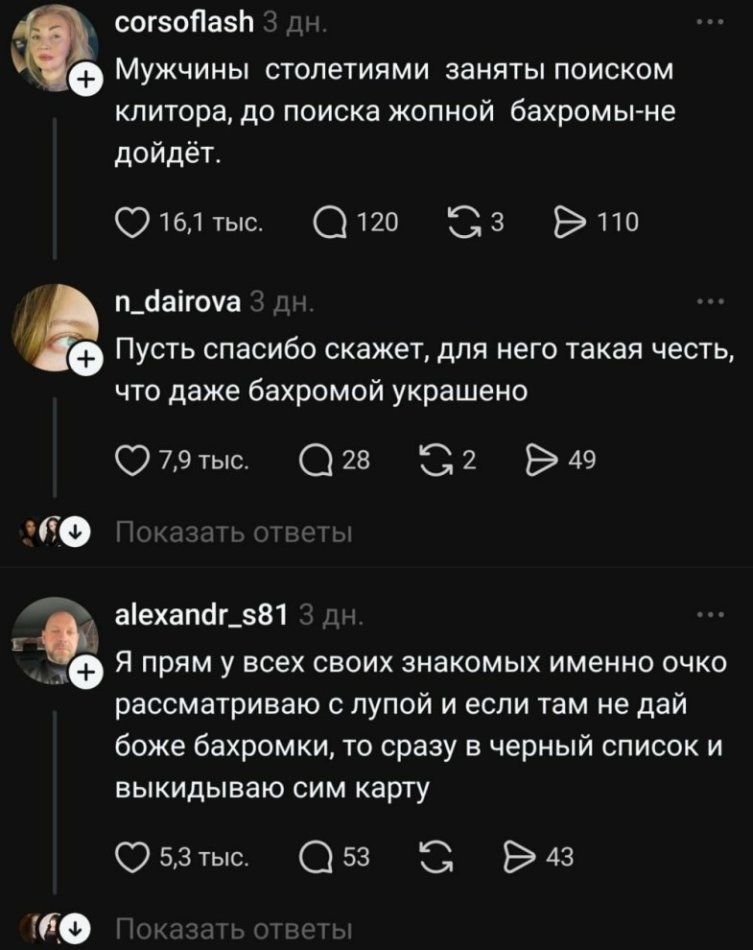This screenshot has width=753, height=950.
Task: Follow n_dairova via avatar plus badge
Action: [x=88, y=354]
